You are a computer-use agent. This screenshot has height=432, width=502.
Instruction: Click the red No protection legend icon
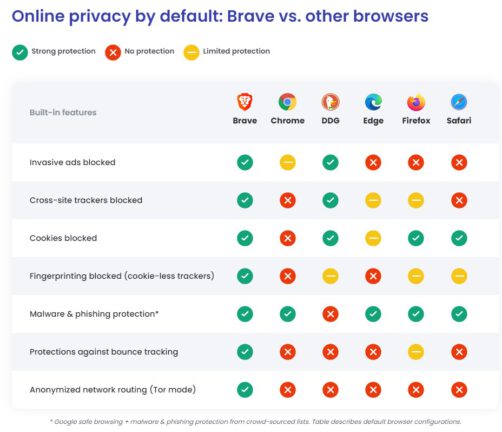coord(113,52)
